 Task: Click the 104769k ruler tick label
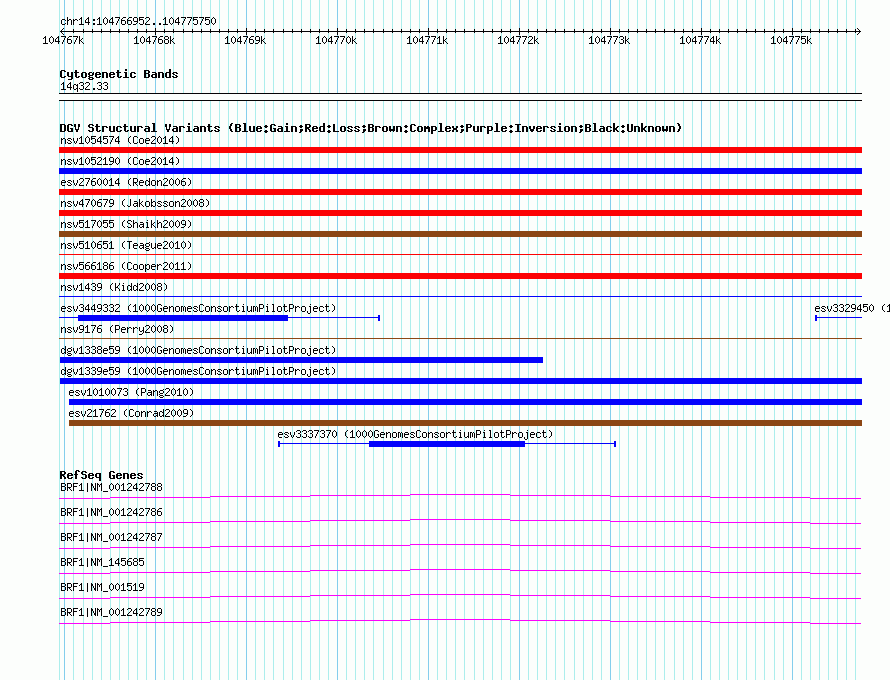245,40
